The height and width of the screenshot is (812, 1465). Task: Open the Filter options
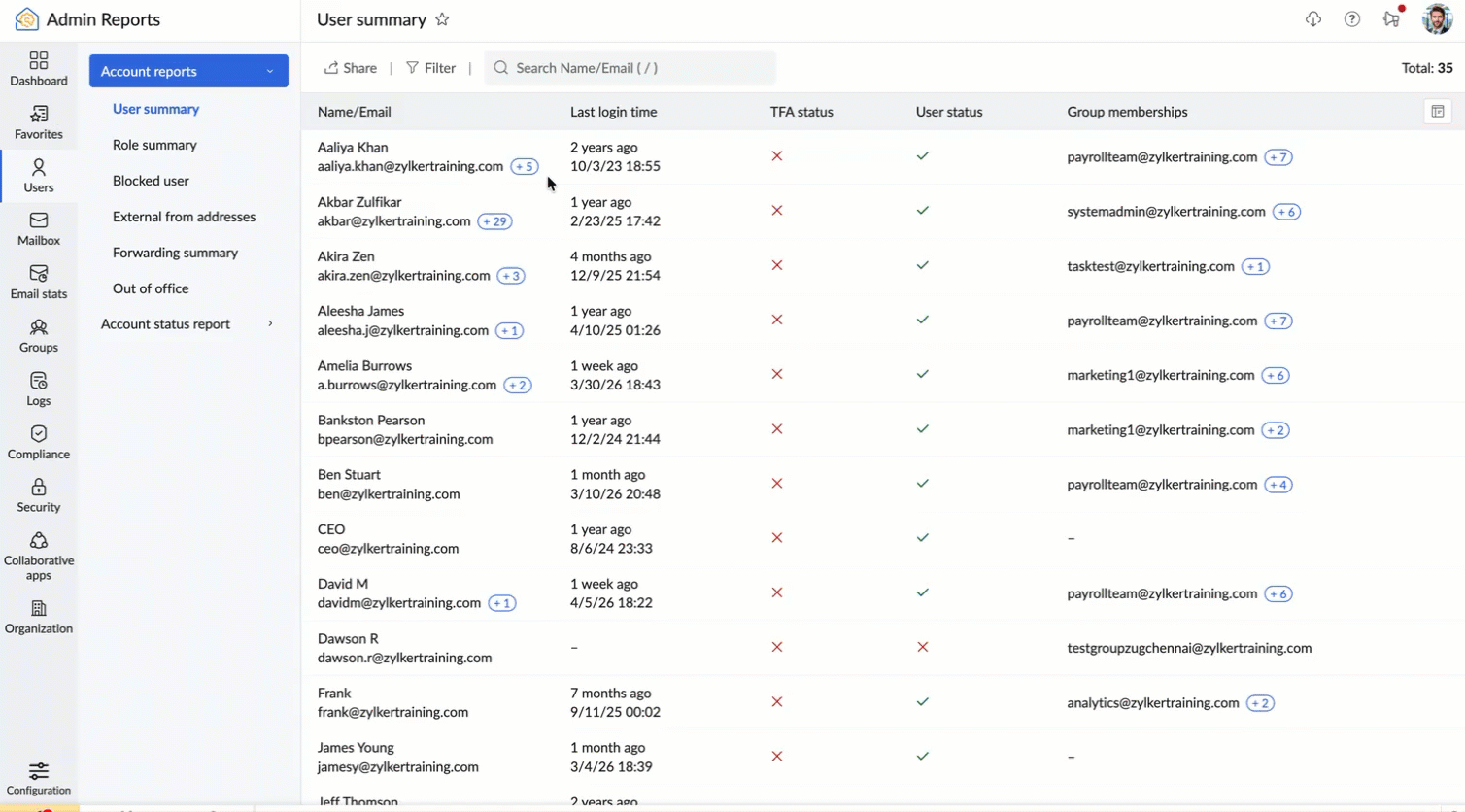pyautogui.click(x=430, y=68)
